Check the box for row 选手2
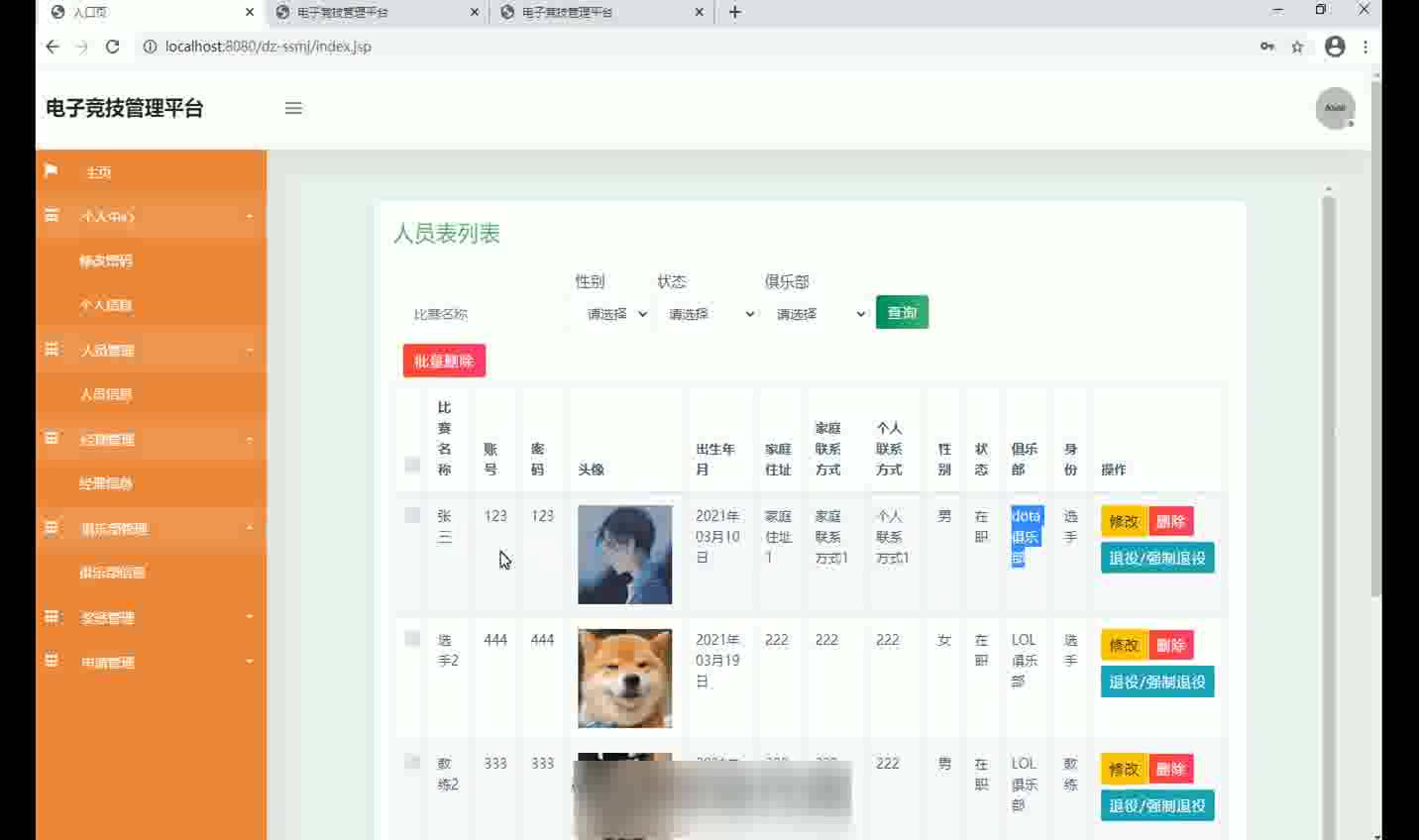 click(x=412, y=639)
